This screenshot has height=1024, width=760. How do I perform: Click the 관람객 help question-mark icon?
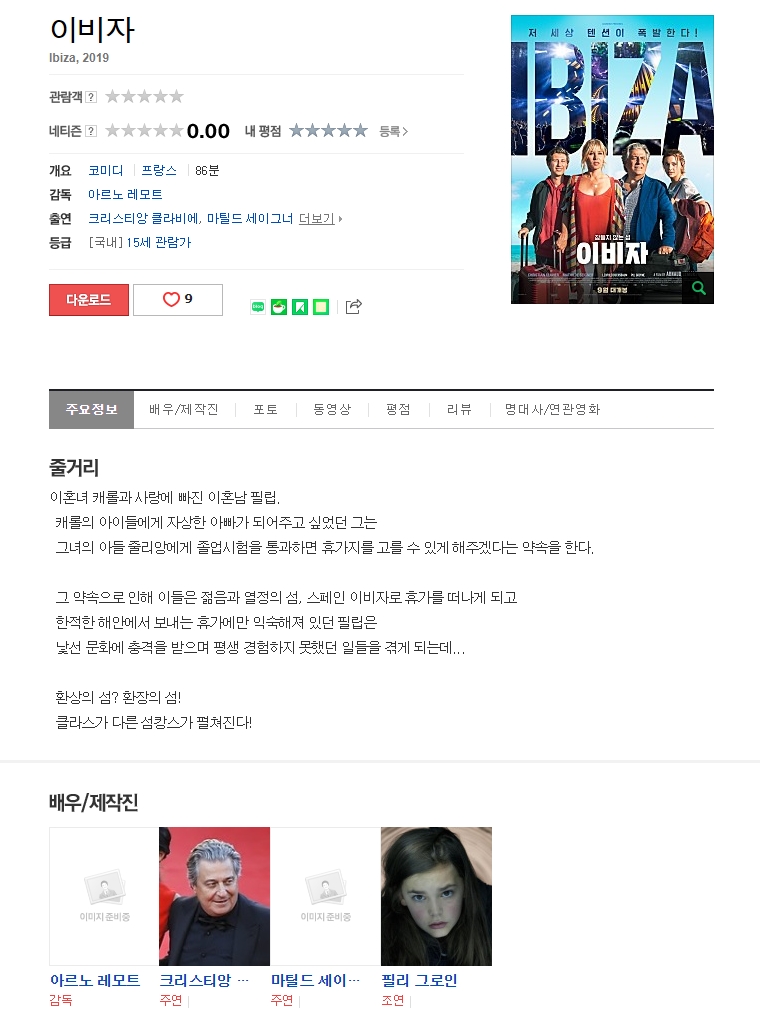click(x=91, y=97)
